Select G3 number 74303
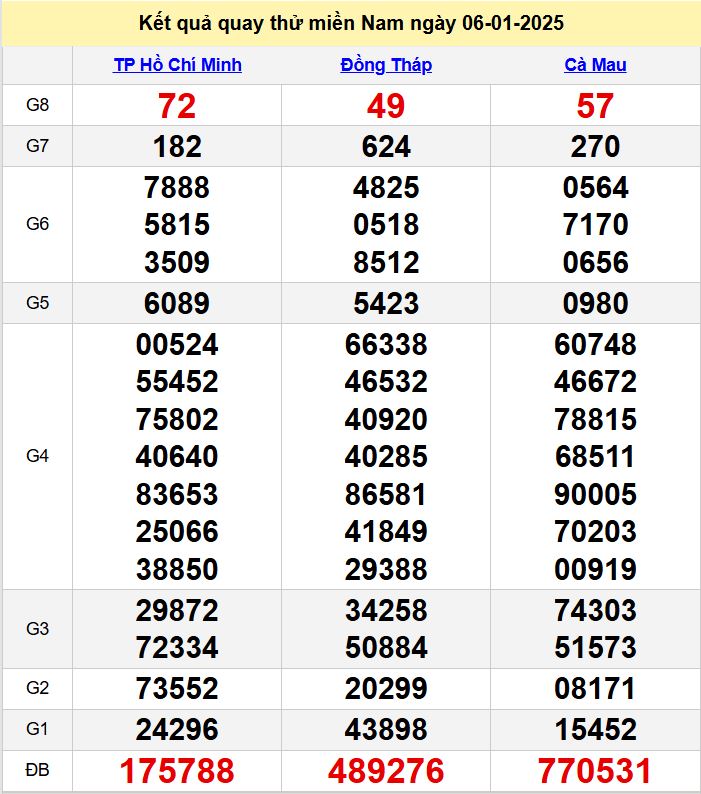The image size is (701, 794). pyautogui.click(x=595, y=610)
